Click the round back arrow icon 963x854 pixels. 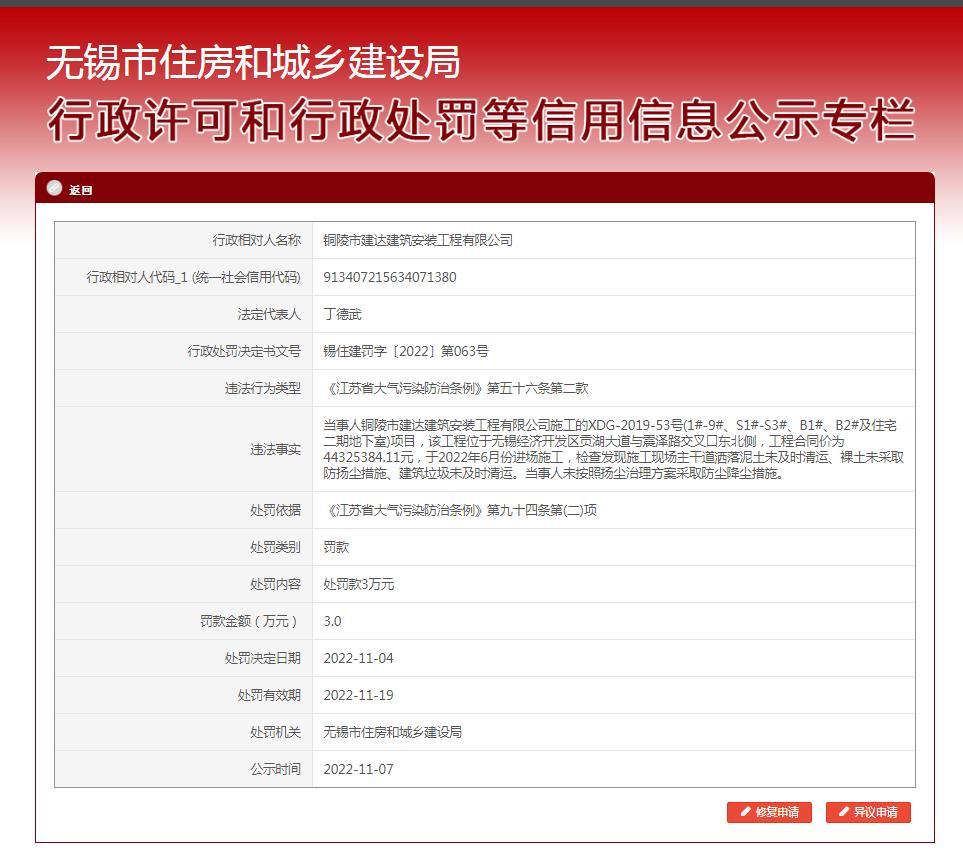point(54,188)
